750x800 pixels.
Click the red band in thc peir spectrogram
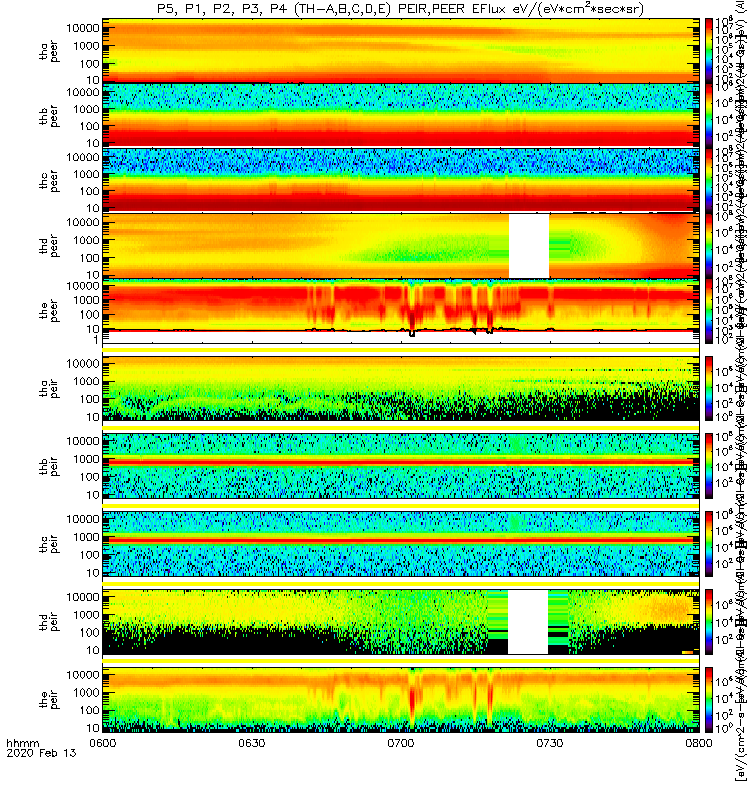401,539
